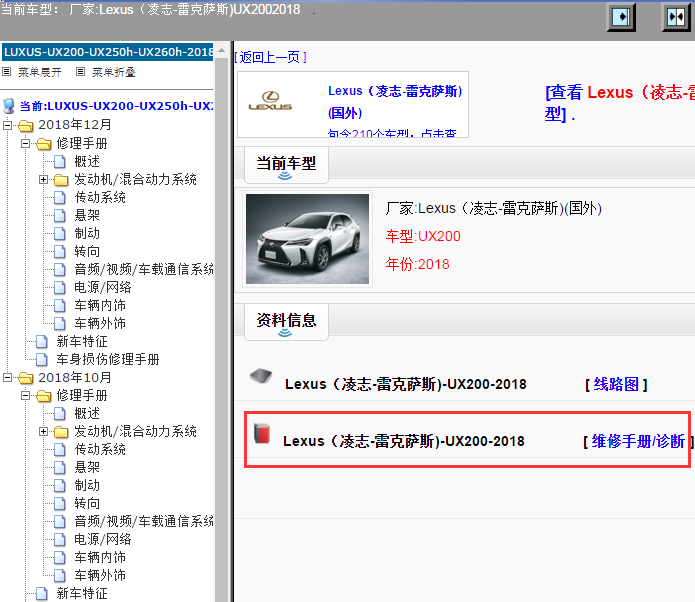Open Lexus（凌志-雷克萨斯）(国外) brand link
The image size is (695, 602).
395,102
